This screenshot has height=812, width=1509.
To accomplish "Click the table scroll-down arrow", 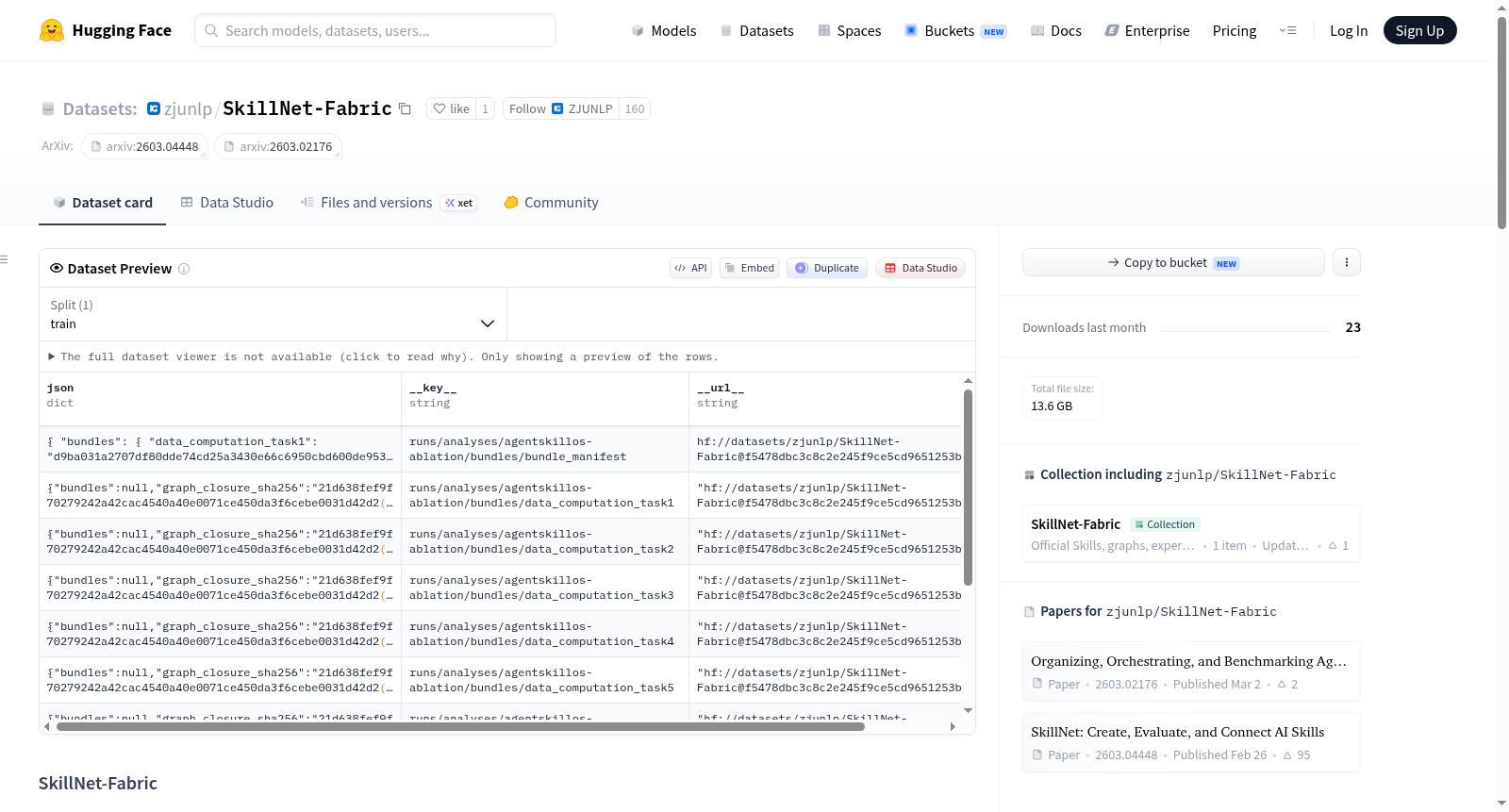I will pos(968,710).
